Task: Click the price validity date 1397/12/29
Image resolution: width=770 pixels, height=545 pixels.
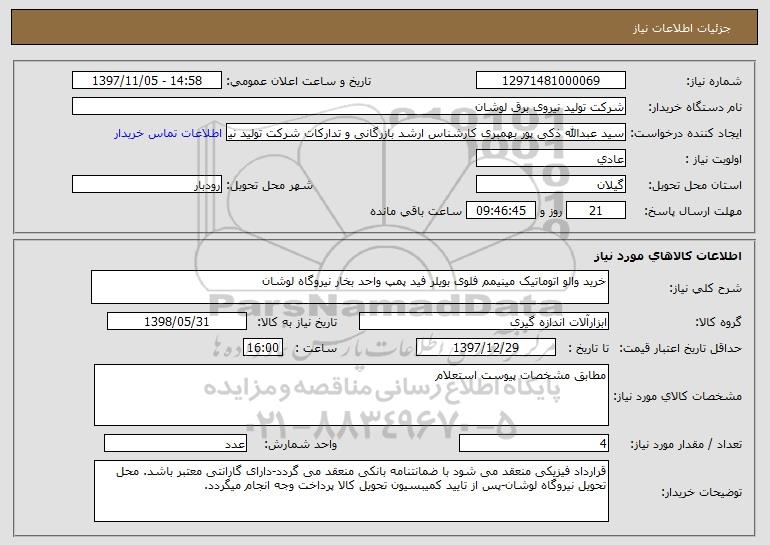Action: (x=486, y=348)
